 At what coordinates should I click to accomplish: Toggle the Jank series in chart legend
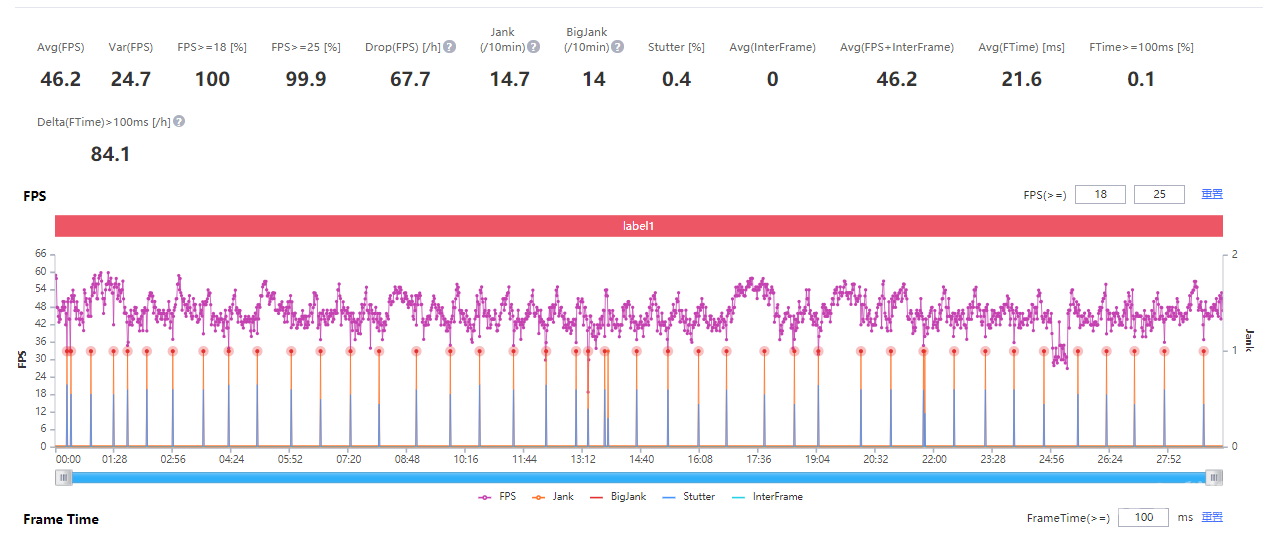pyautogui.click(x=551, y=496)
